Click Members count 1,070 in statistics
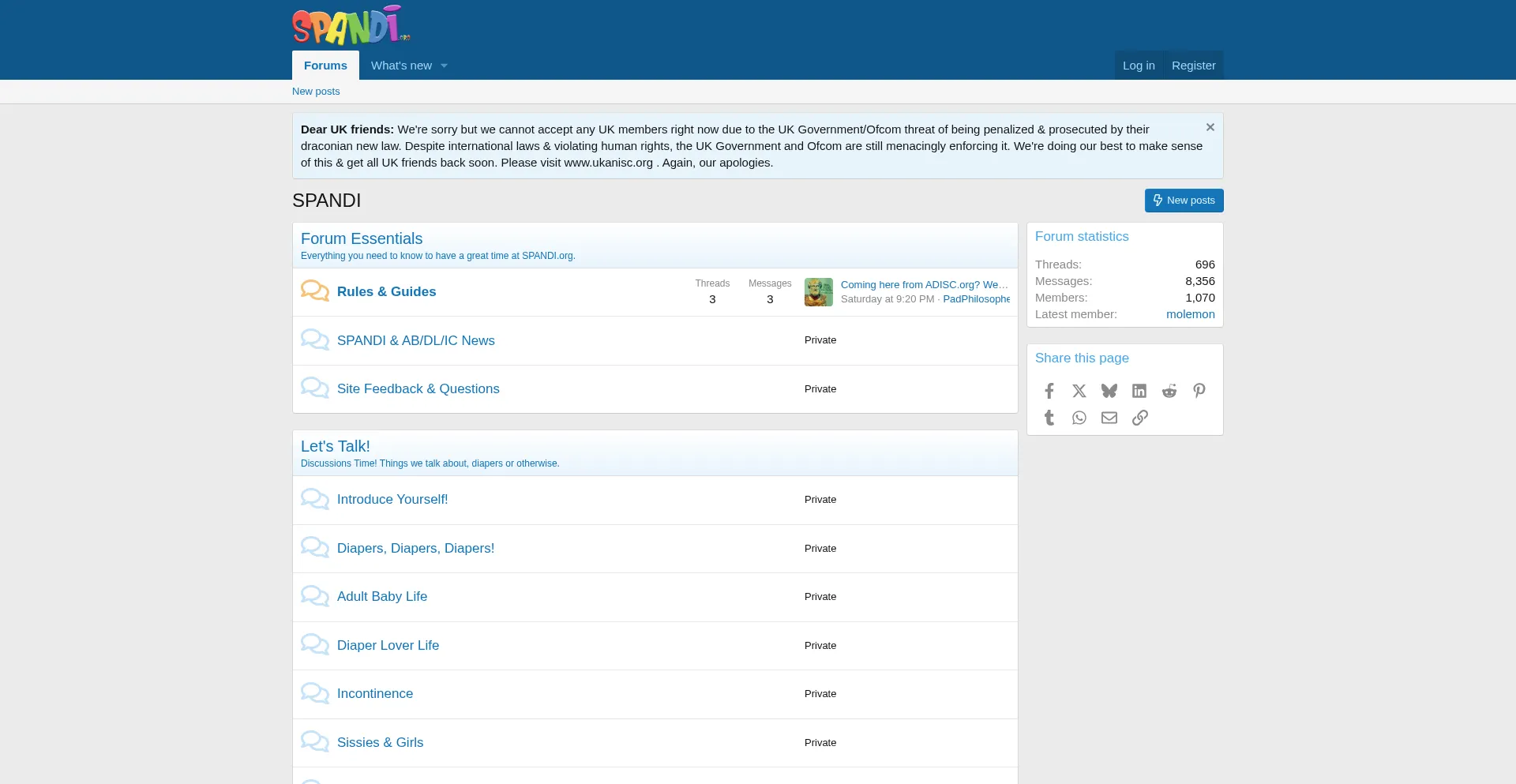Image resolution: width=1516 pixels, height=784 pixels. click(x=1200, y=298)
